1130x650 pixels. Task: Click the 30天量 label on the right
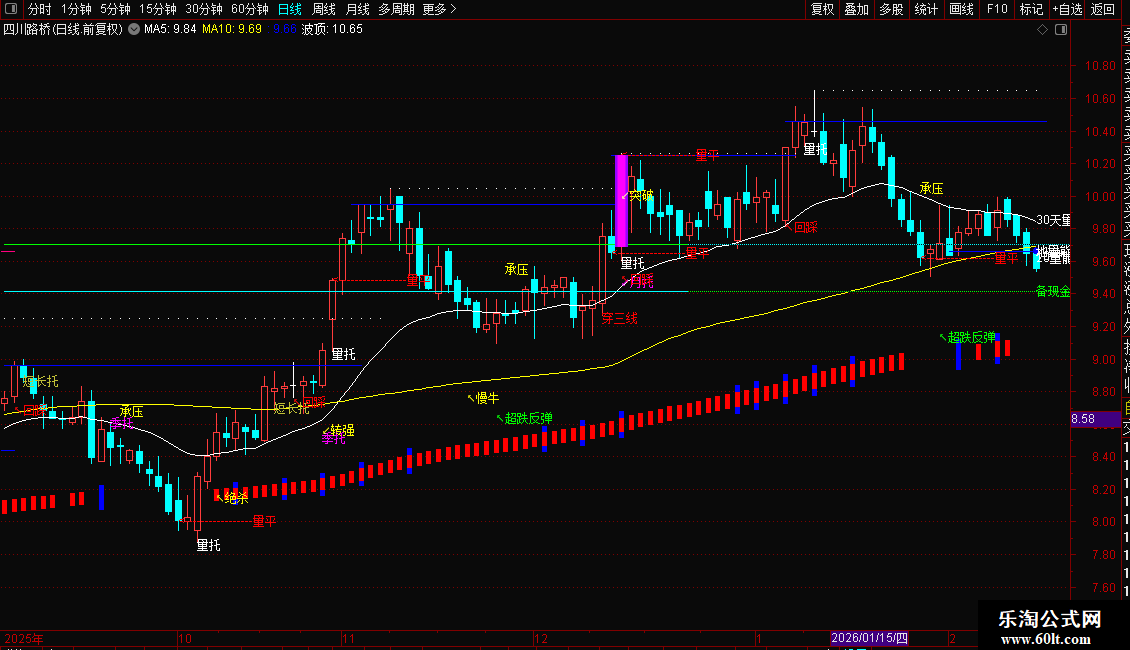pyautogui.click(x=1053, y=220)
